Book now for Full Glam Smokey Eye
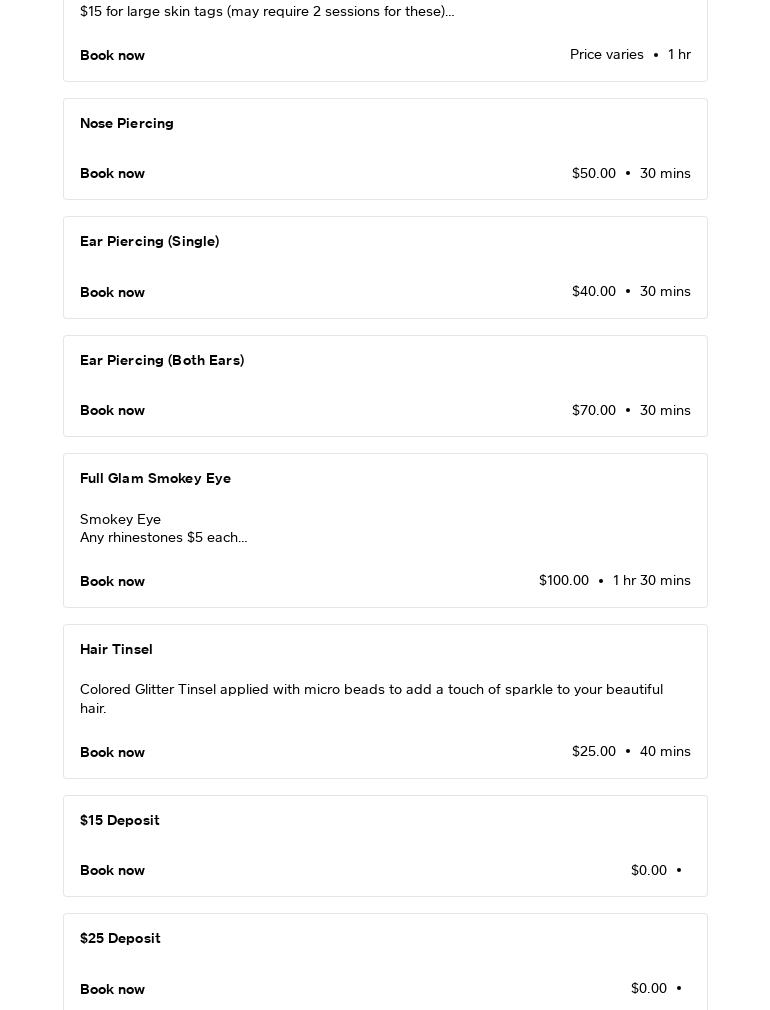The width and height of the screenshot is (770, 1010). point(112,581)
